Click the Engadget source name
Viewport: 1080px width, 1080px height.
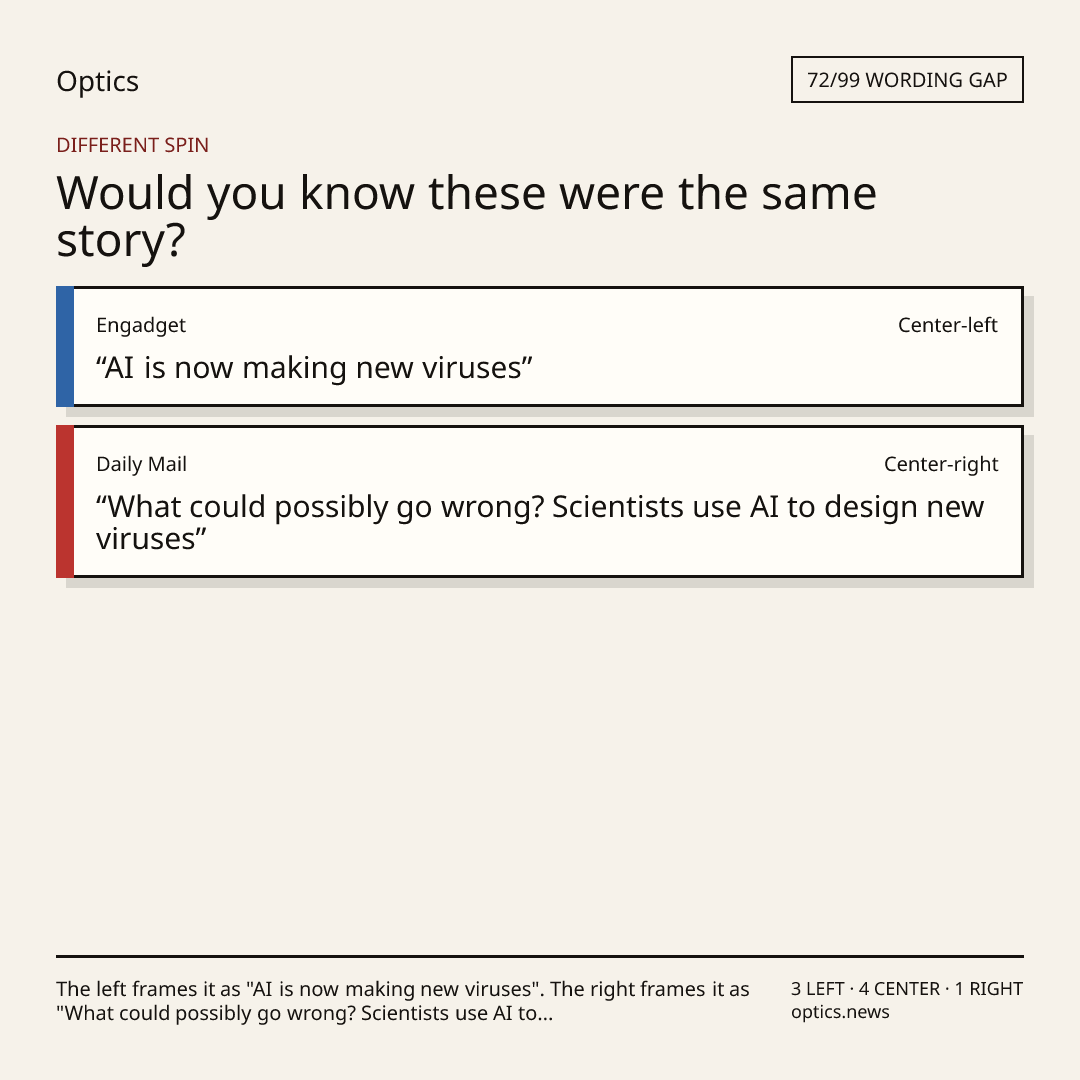pos(141,325)
